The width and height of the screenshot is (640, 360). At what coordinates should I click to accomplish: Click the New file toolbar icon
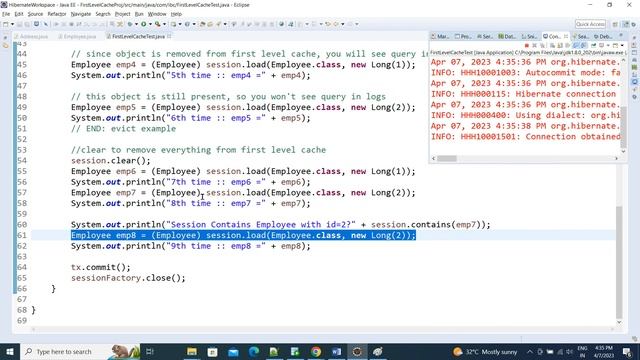pyautogui.click(x=5, y=24)
